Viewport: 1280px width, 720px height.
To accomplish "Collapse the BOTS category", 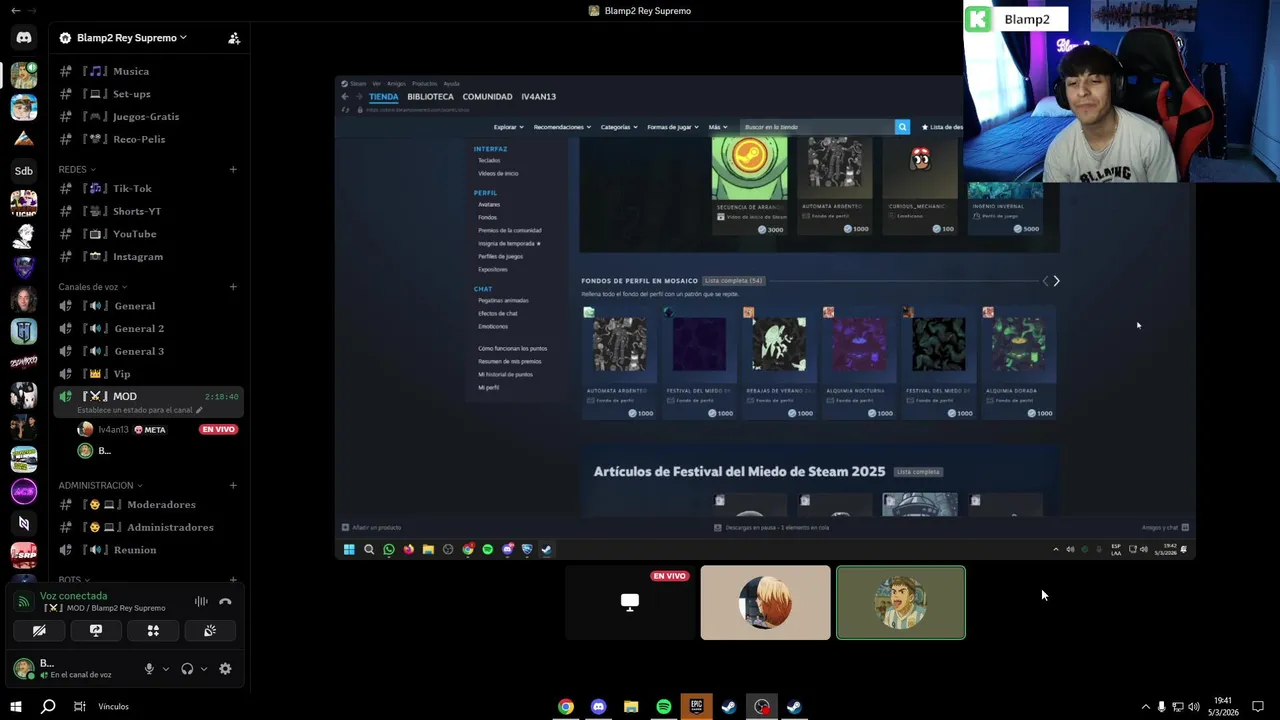I will [73, 579].
